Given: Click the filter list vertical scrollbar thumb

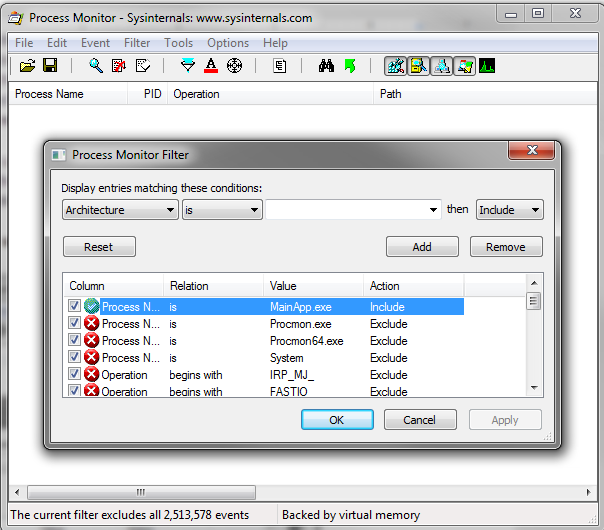Looking at the screenshot, I should coord(534,301).
